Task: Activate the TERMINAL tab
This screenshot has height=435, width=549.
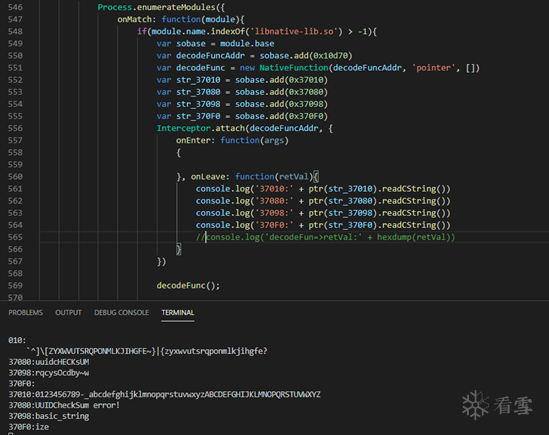Action: (178, 312)
